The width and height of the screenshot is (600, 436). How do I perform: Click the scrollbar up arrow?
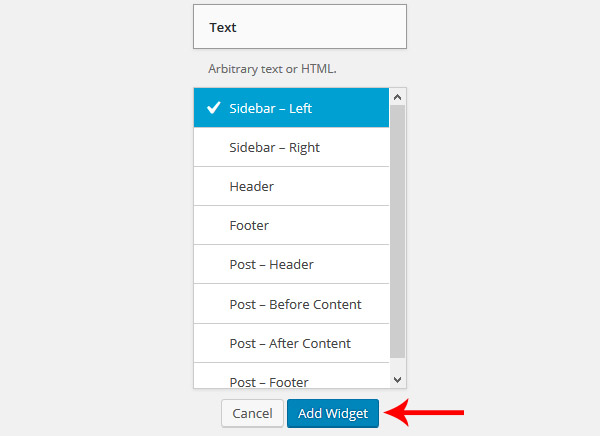pyautogui.click(x=398, y=97)
